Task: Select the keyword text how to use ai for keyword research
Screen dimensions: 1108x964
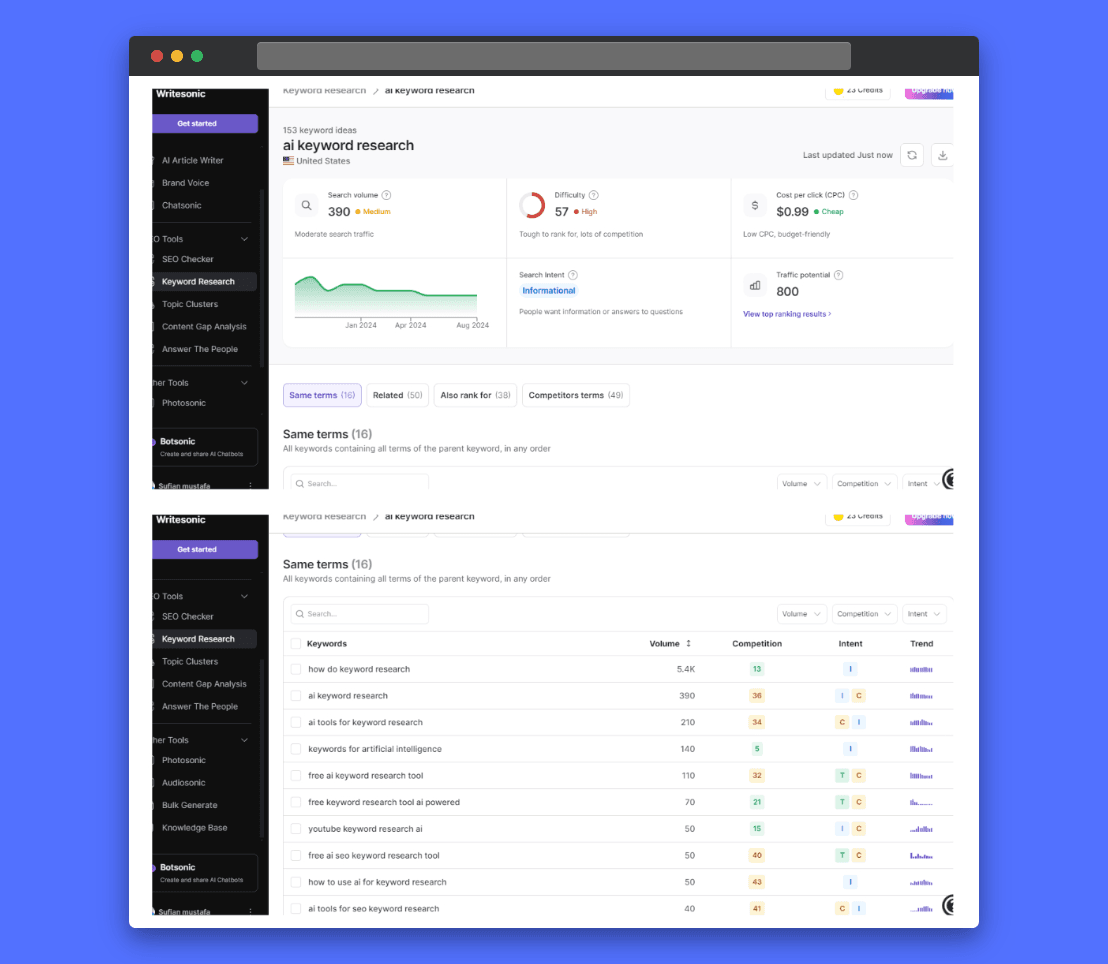Action: [x=377, y=882]
